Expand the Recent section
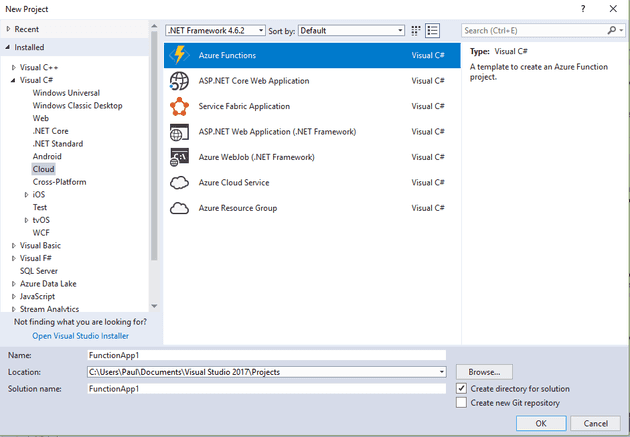This screenshot has height=437, width=630. (8, 29)
